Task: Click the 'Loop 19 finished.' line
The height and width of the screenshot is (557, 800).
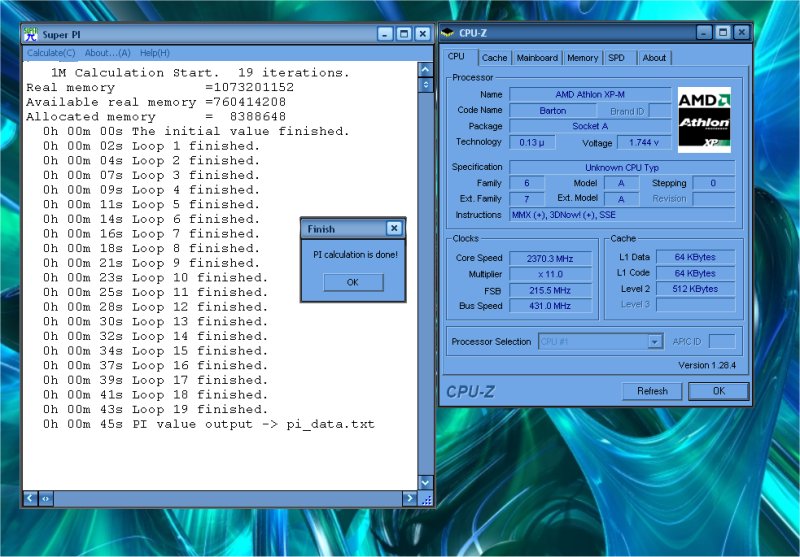Action: click(156, 409)
